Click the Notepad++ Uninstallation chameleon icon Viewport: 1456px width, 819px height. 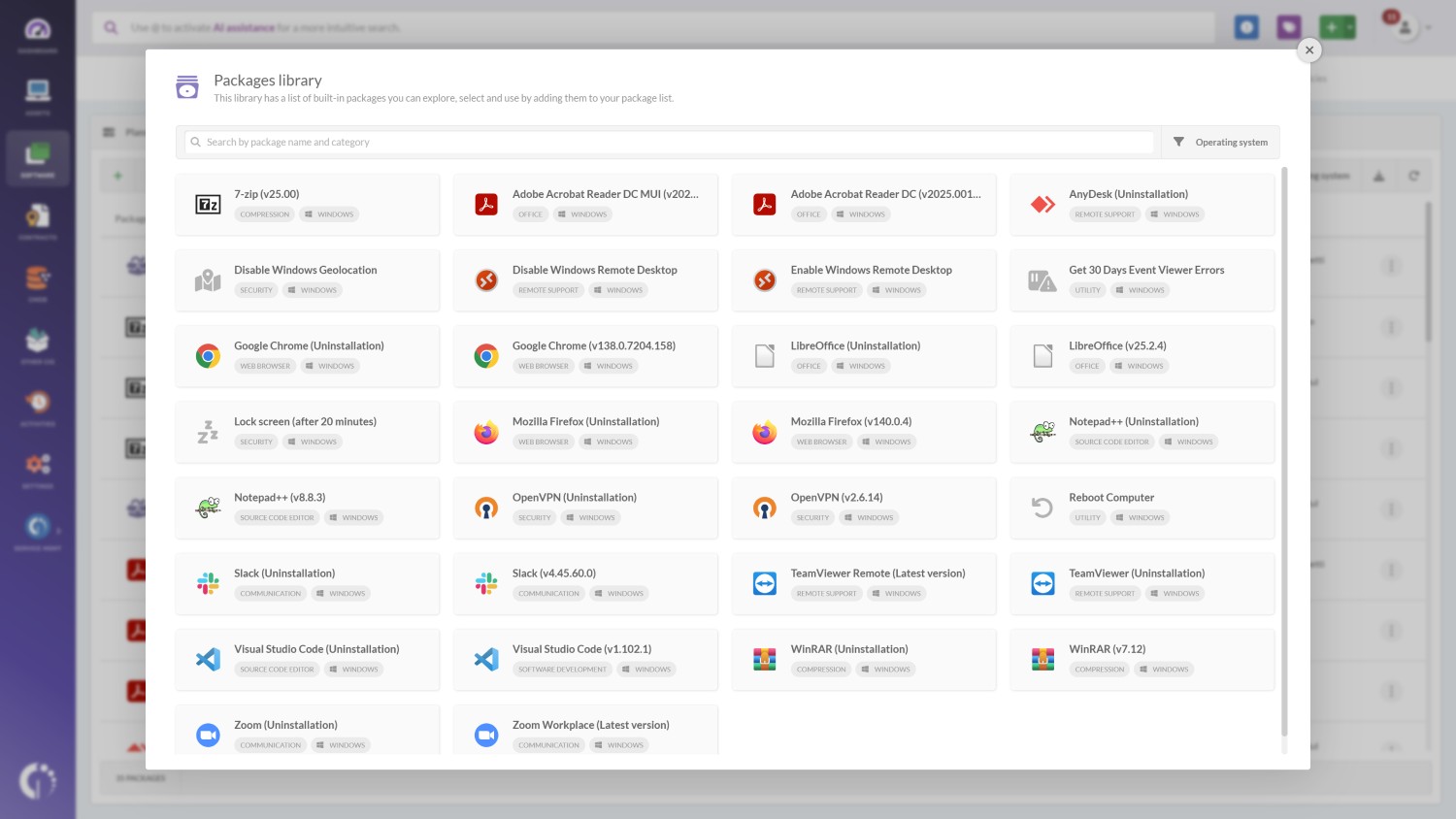pos(1042,432)
